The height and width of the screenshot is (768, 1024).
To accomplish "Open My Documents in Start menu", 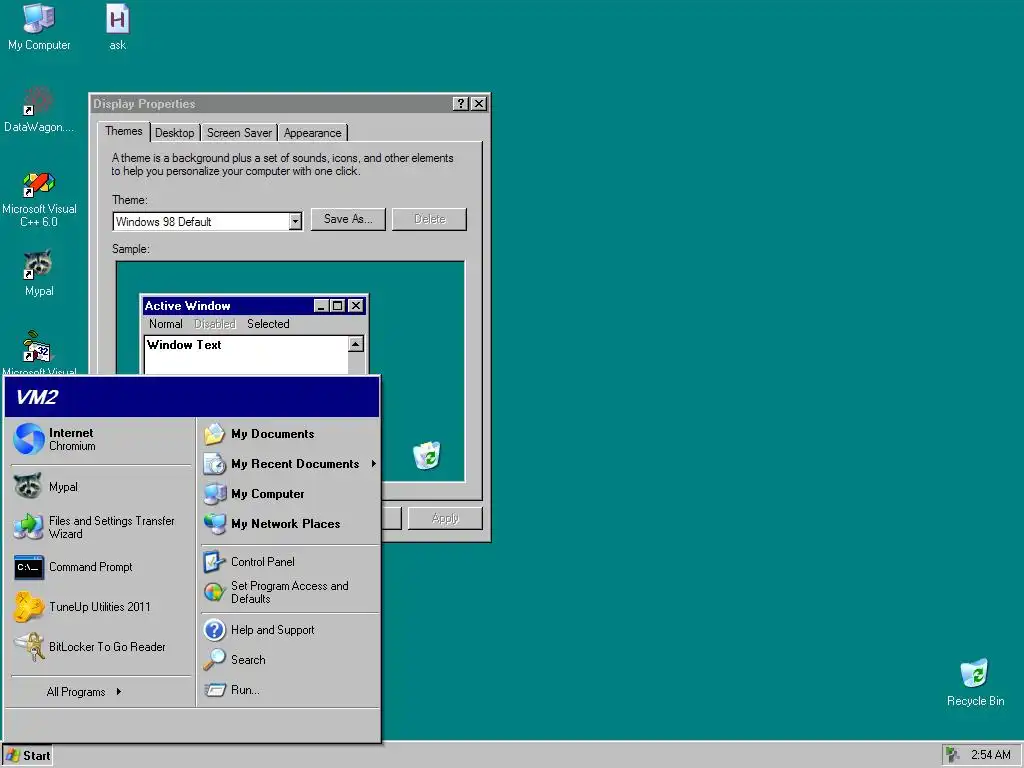I will point(290,434).
